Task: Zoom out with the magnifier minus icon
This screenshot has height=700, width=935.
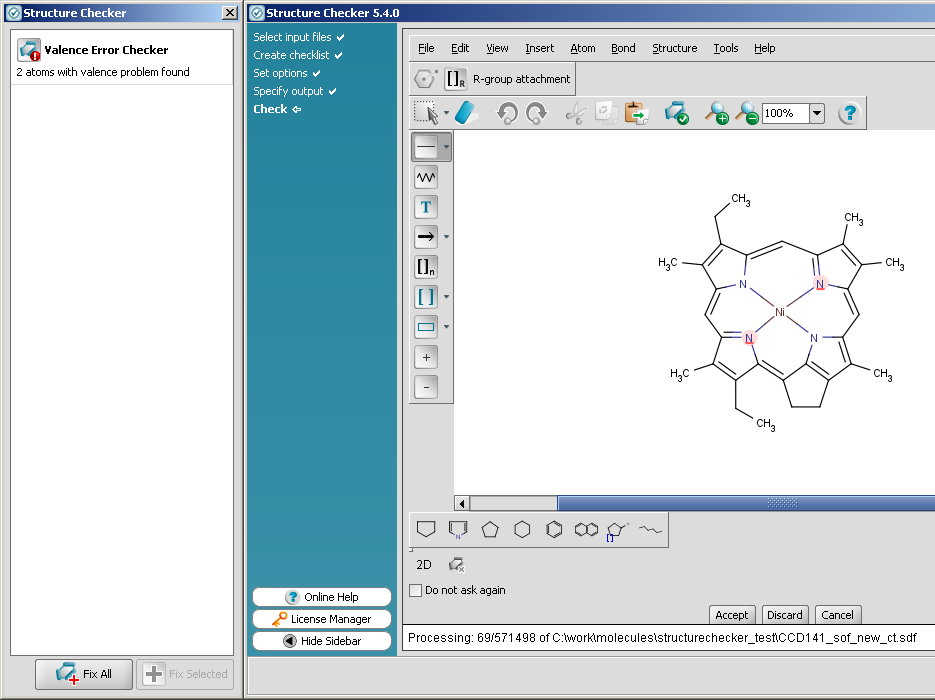Action: coord(746,113)
